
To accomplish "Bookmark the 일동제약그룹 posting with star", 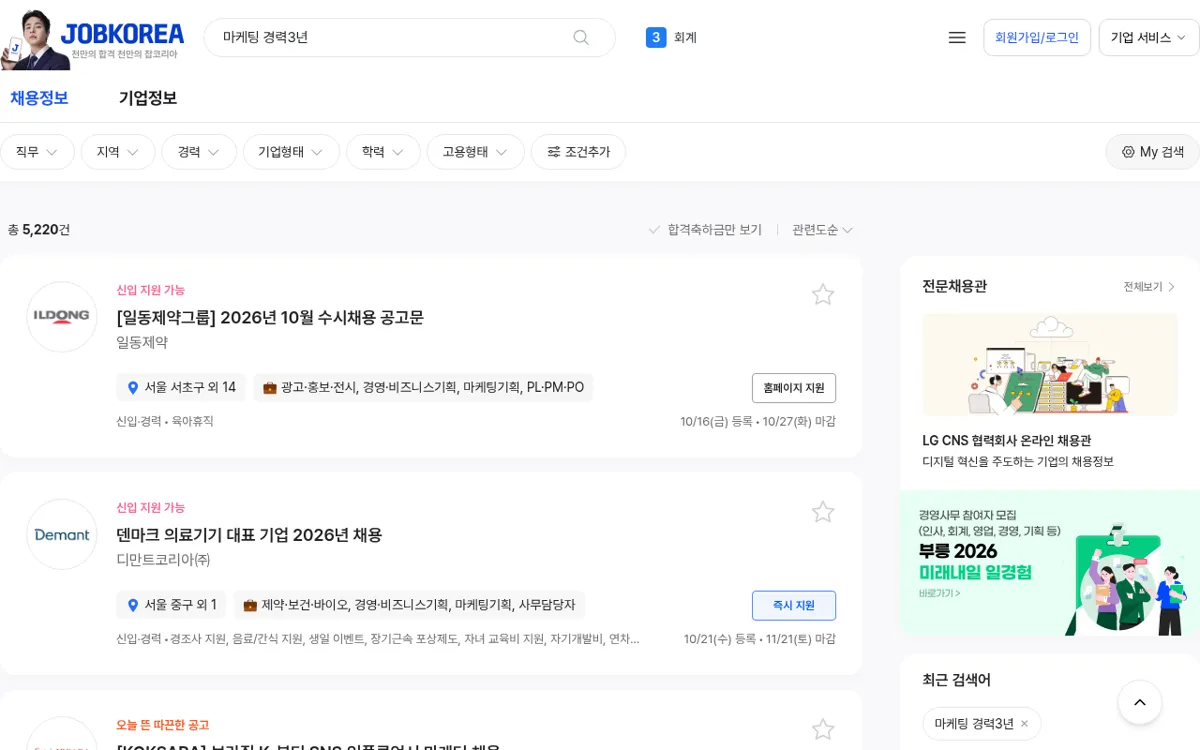I will pyautogui.click(x=823, y=294).
